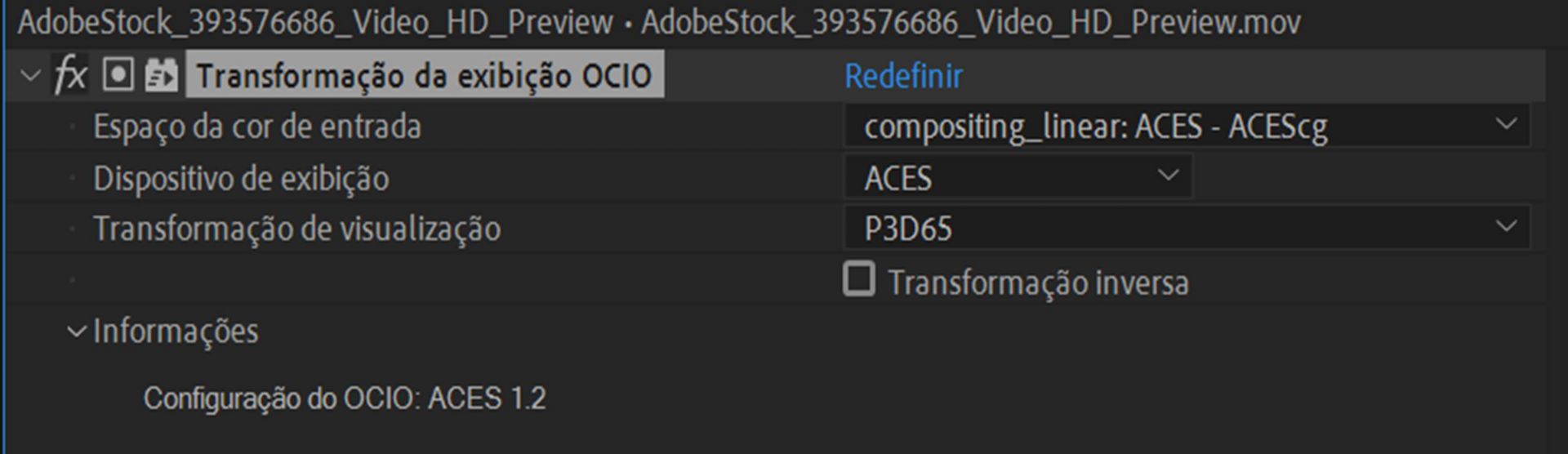
Task: Select the Transformação de visualização property
Action: (x=296, y=229)
